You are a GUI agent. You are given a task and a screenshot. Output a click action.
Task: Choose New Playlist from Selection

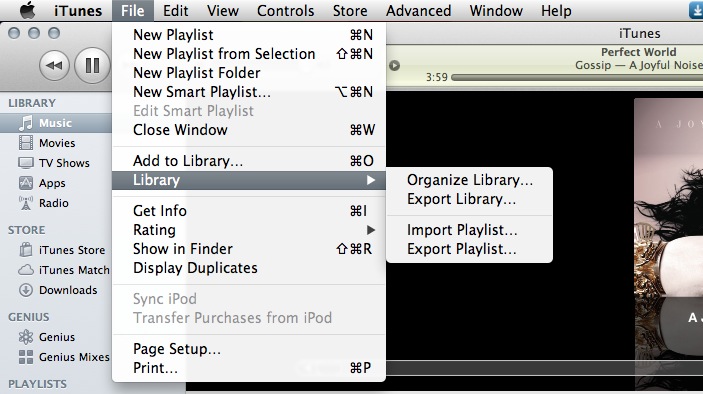[x=249, y=54]
